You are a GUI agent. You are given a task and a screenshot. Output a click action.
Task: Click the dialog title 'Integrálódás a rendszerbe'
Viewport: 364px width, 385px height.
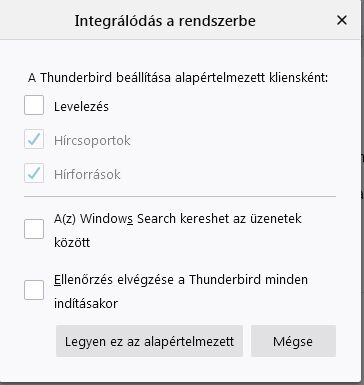pos(165,21)
